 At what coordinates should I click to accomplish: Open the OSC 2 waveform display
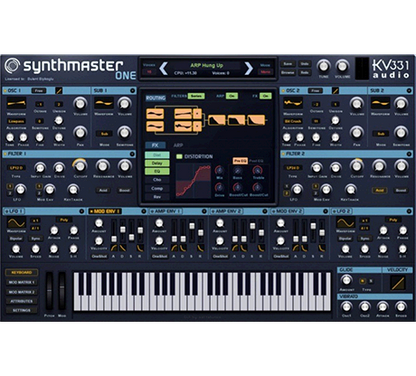293,104
